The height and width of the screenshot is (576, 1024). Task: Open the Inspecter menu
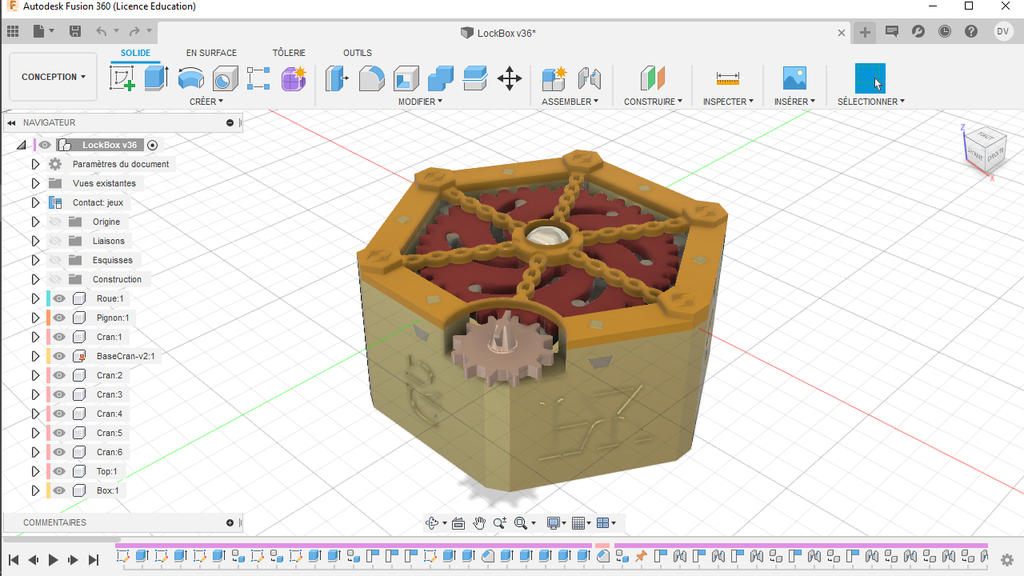[727, 100]
